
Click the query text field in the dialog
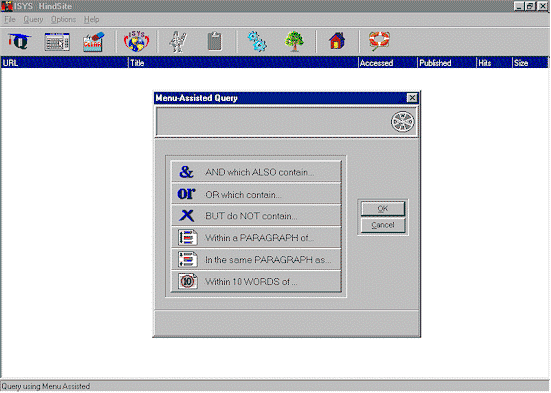tap(273, 122)
